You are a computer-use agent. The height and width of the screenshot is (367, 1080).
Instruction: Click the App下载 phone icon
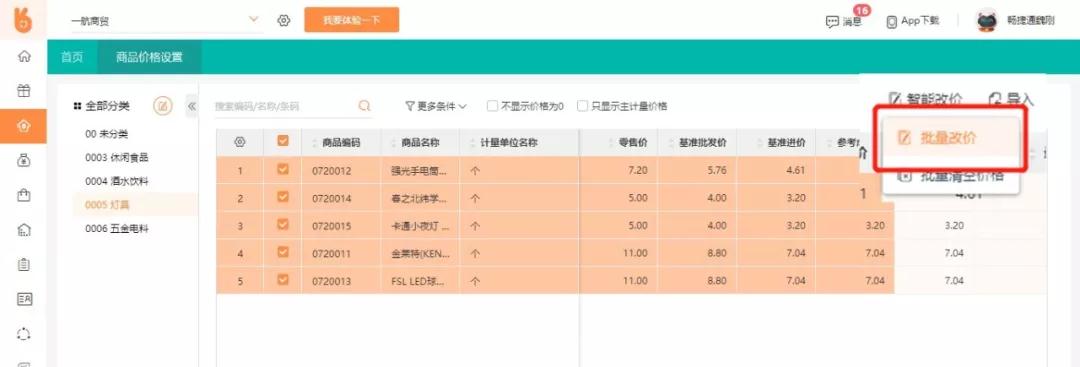point(891,21)
